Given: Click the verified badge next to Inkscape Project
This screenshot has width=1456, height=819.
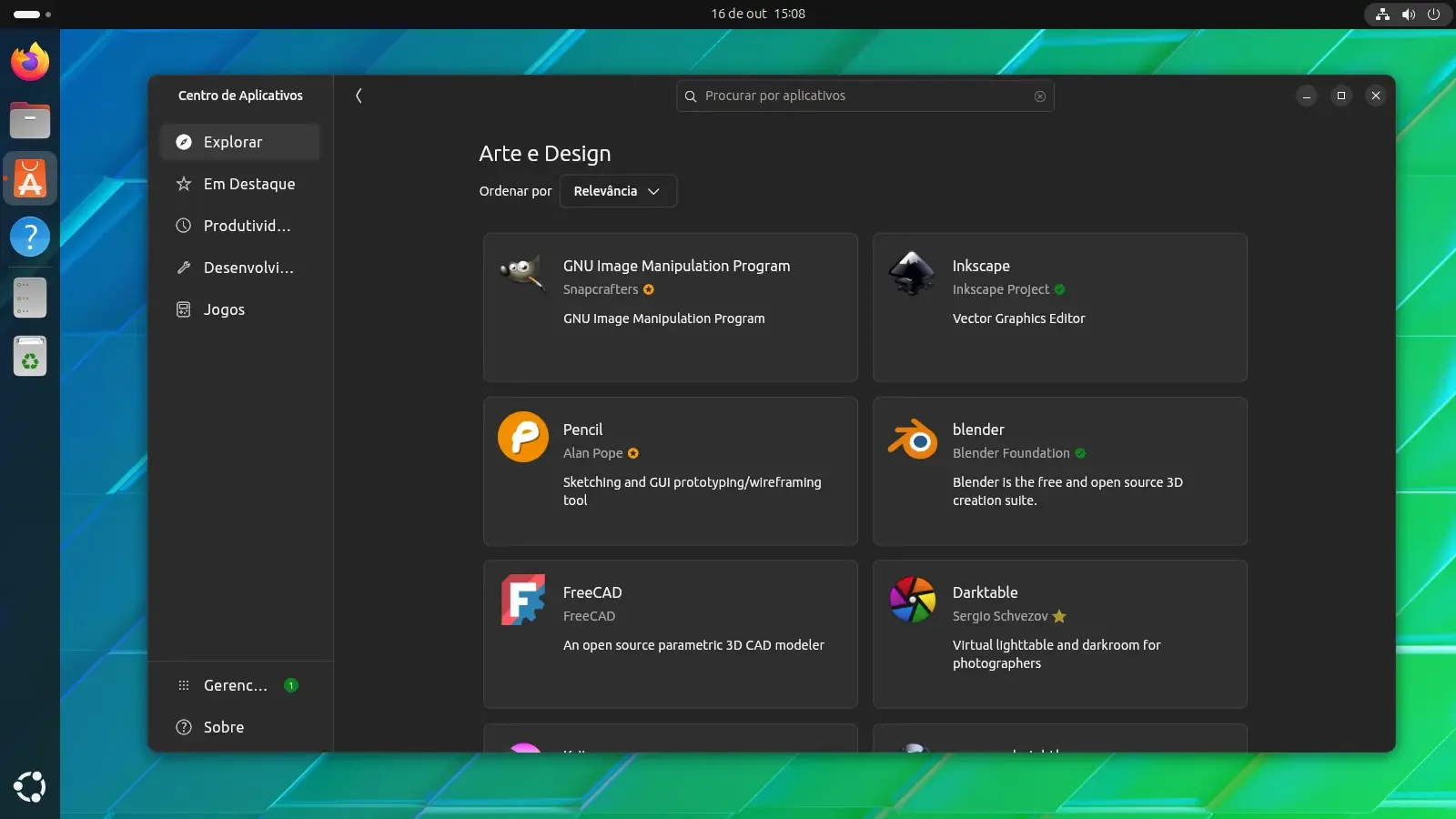Looking at the screenshot, I should [1059, 289].
